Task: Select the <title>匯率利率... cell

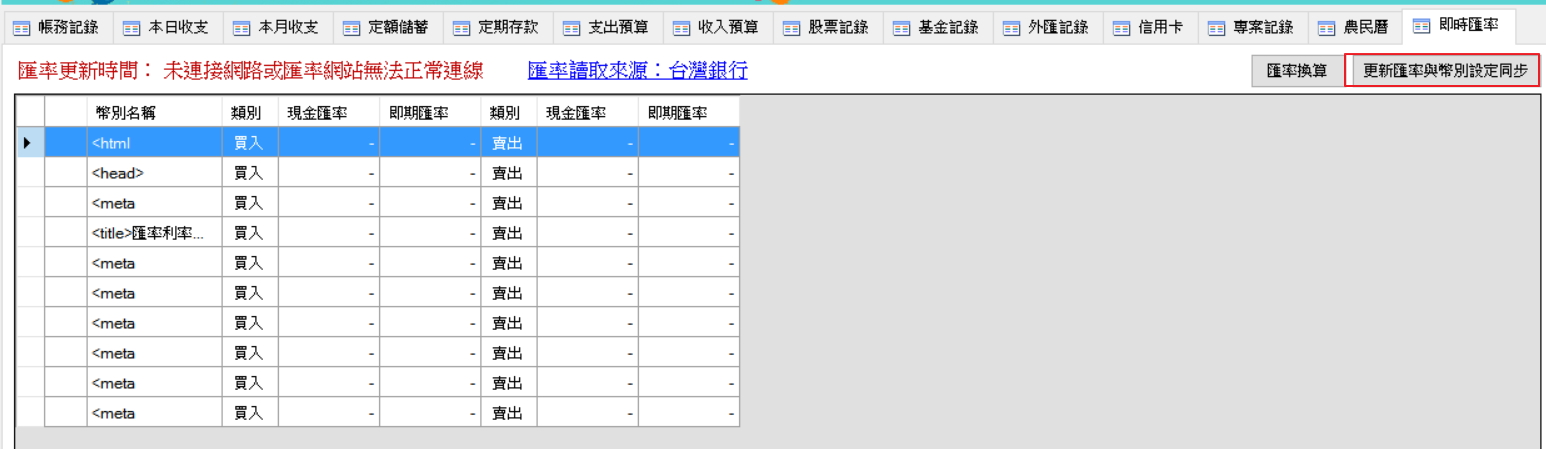Action: pyautogui.click(x=154, y=232)
